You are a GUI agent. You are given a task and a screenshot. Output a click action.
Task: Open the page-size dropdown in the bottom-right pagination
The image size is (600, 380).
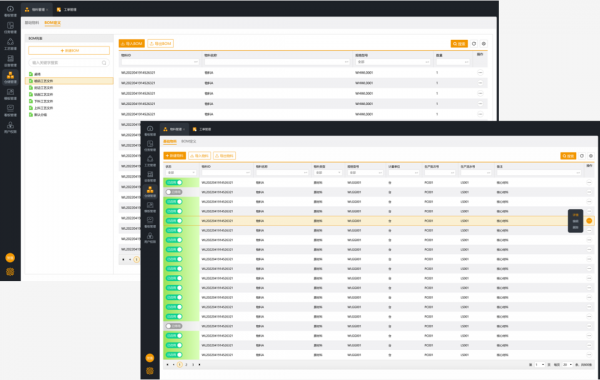click(x=567, y=365)
